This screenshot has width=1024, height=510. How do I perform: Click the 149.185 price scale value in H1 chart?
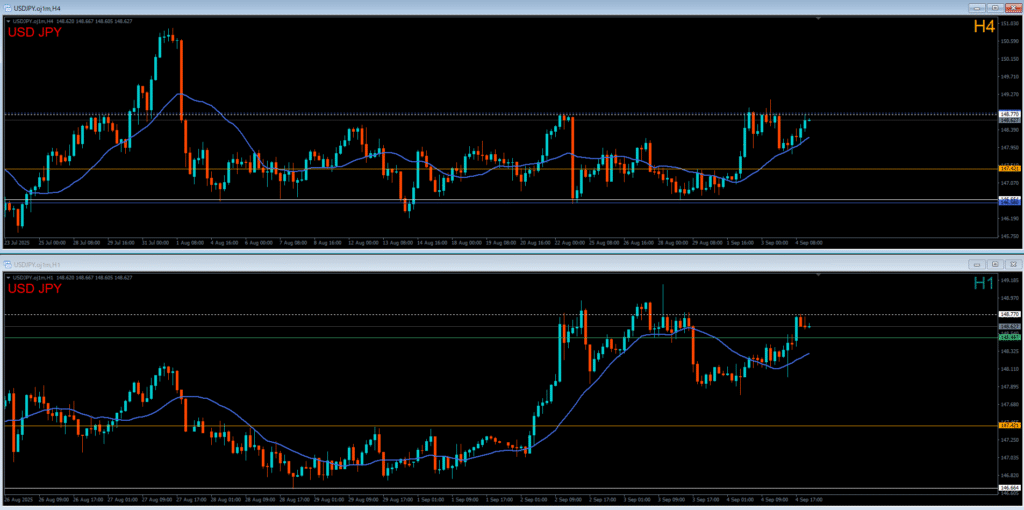pyautogui.click(x=1009, y=281)
